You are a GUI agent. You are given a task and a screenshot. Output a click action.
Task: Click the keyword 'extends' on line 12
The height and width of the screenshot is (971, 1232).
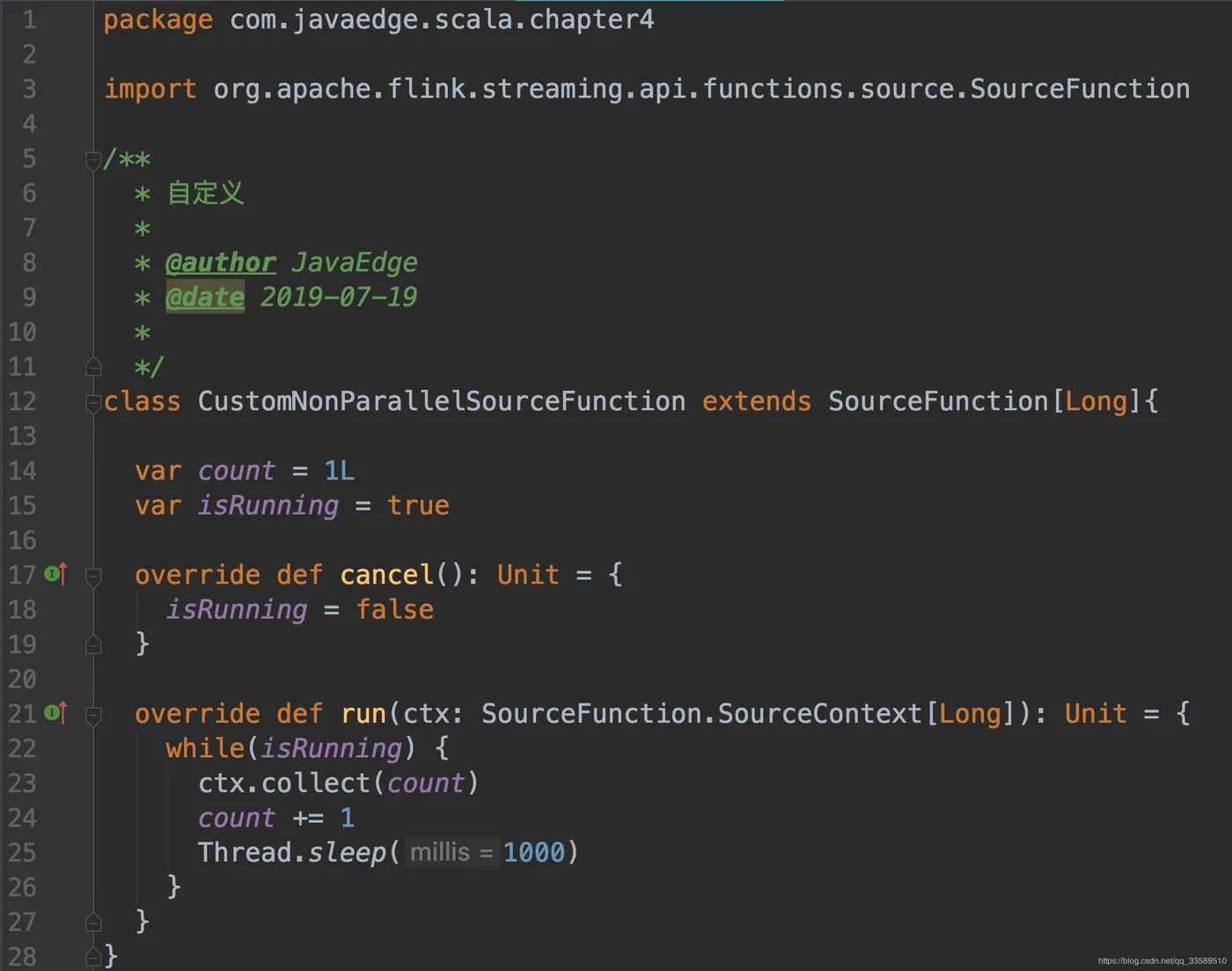[x=757, y=401]
